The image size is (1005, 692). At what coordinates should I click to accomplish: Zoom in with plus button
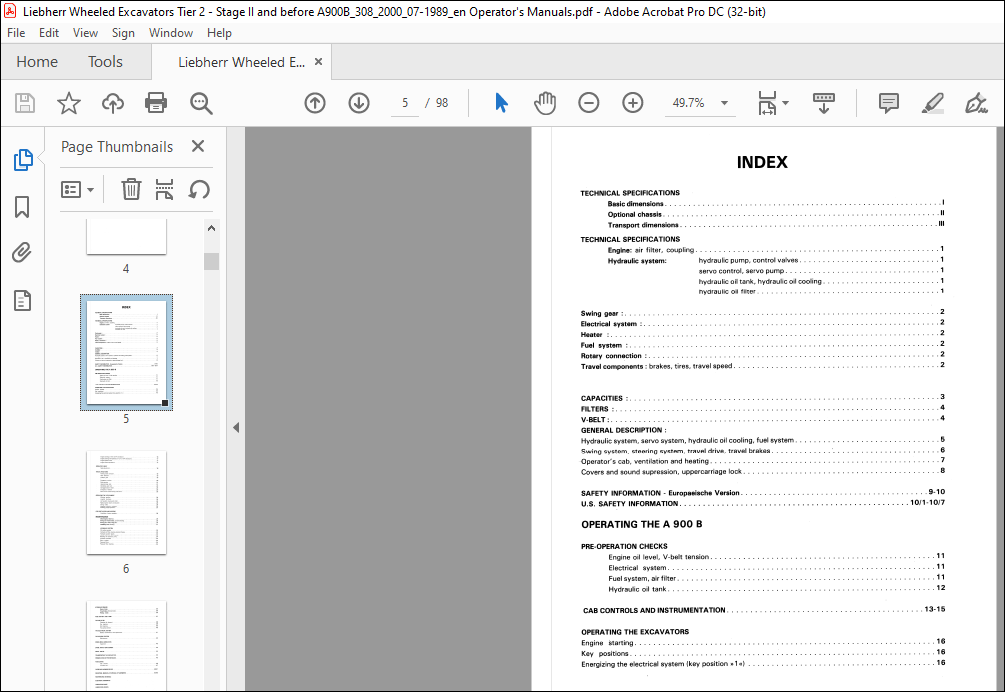coord(633,103)
